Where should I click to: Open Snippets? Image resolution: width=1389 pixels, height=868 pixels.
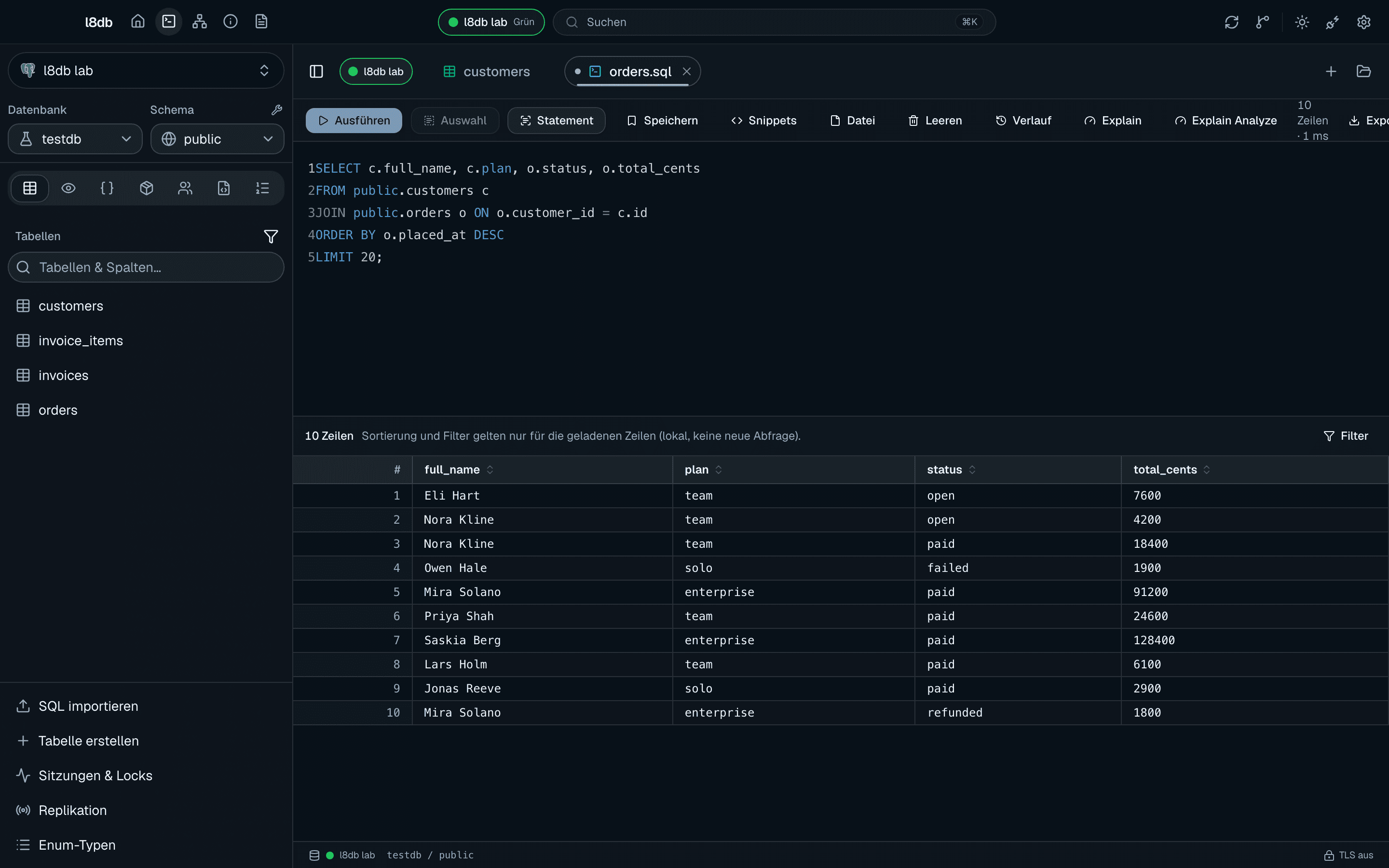tap(764, 121)
